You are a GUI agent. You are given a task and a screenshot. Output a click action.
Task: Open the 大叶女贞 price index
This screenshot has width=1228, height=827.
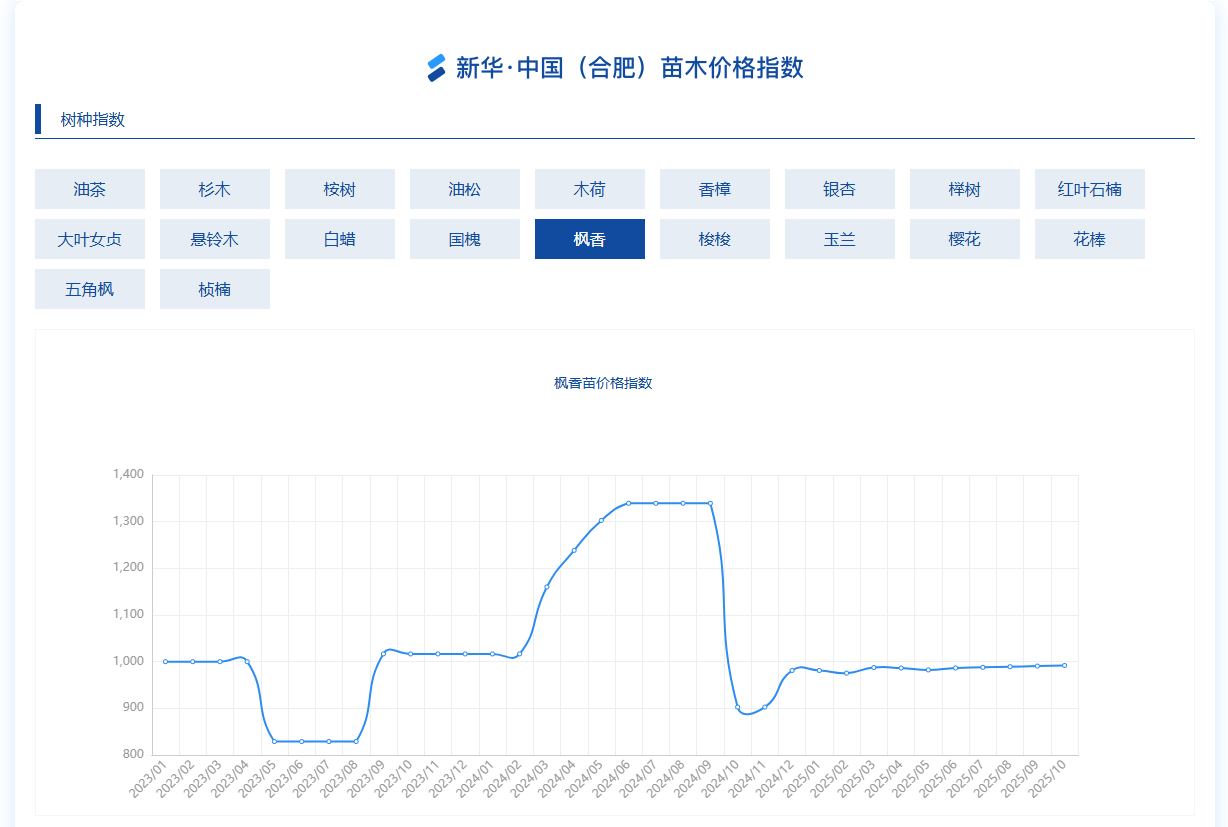click(90, 239)
